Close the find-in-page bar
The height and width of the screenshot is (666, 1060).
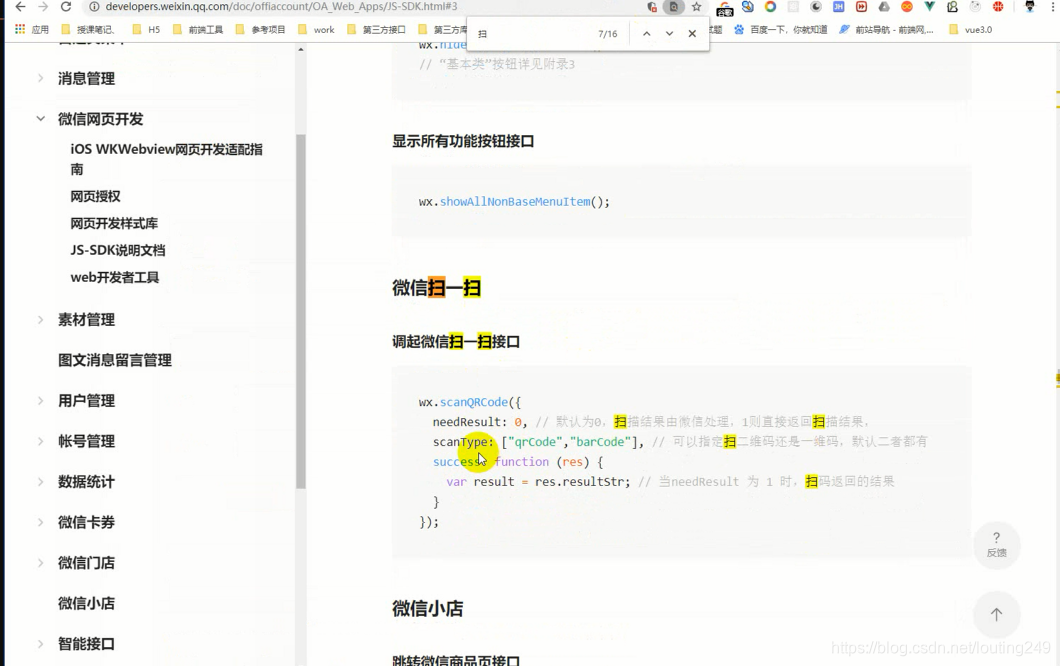pos(691,33)
